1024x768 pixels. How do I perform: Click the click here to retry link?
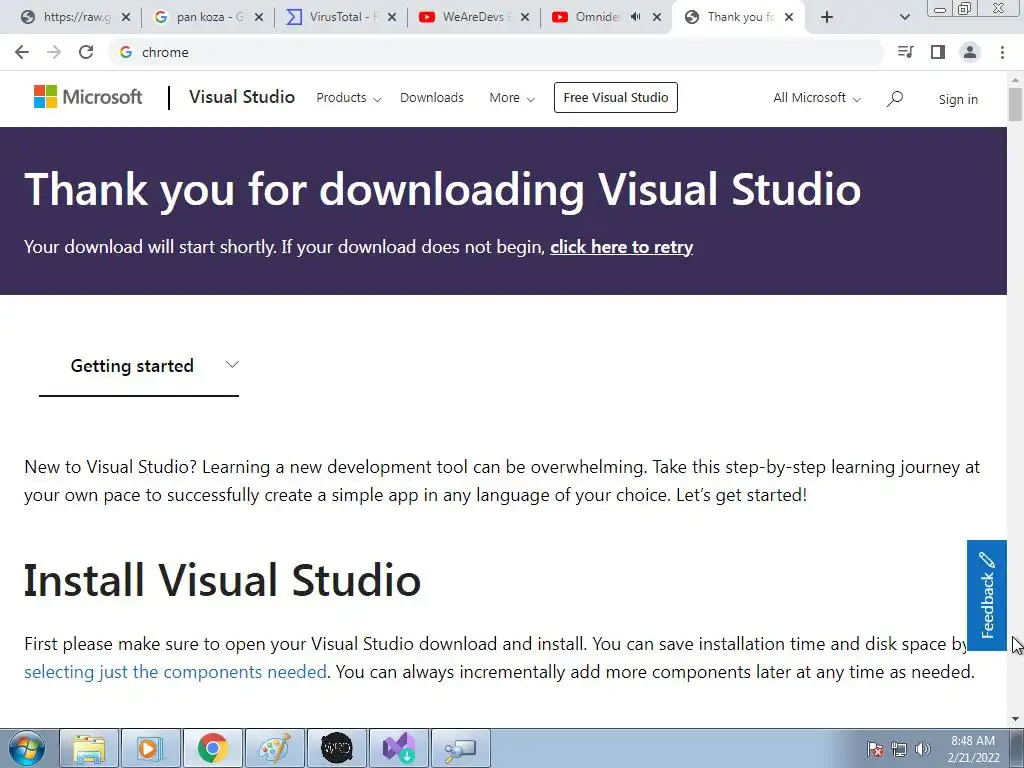(x=622, y=247)
